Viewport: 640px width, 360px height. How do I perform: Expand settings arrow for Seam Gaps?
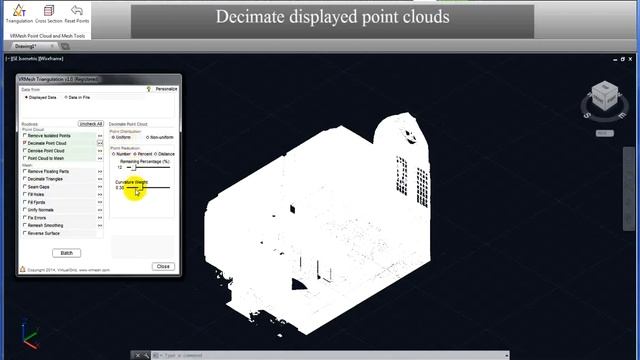pyautogui.click(x=100, y=187)
